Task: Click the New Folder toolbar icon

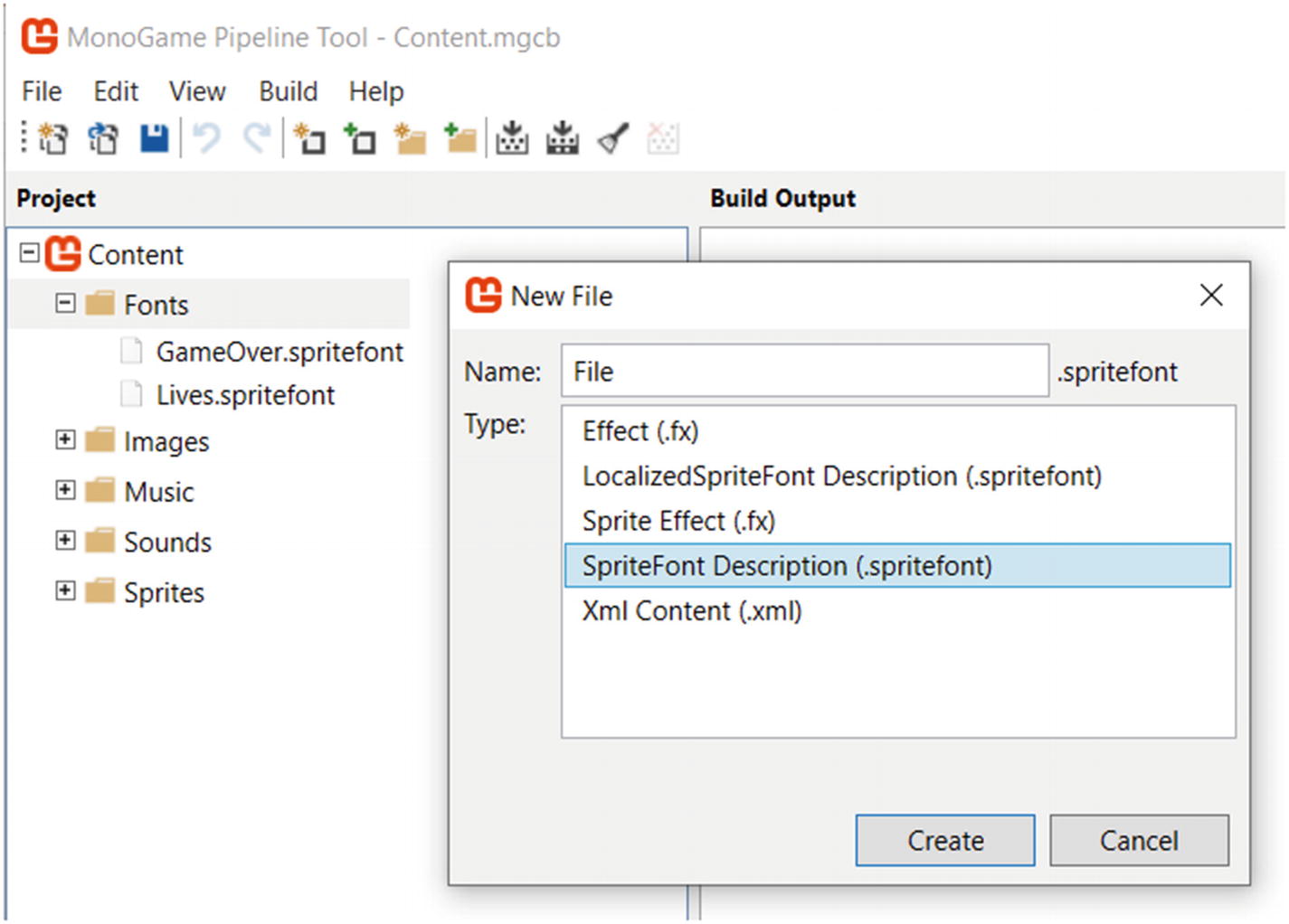Action: (x=411, y=138)
